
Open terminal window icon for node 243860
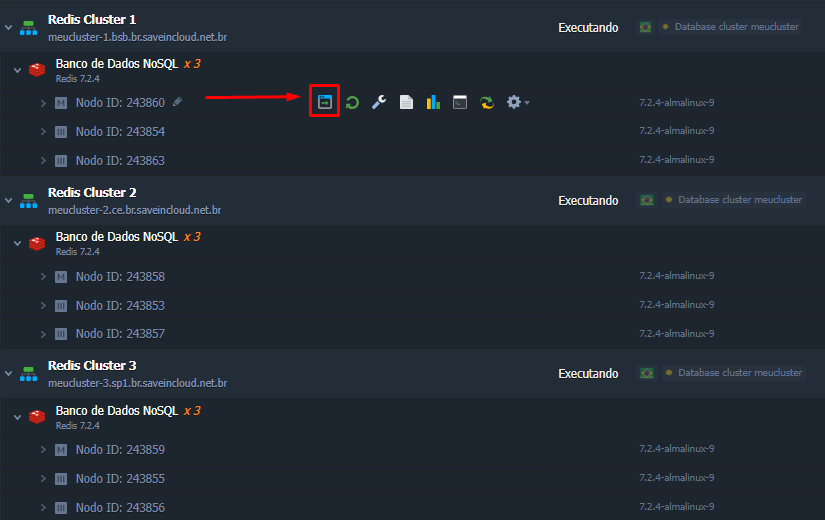[460, 102]
